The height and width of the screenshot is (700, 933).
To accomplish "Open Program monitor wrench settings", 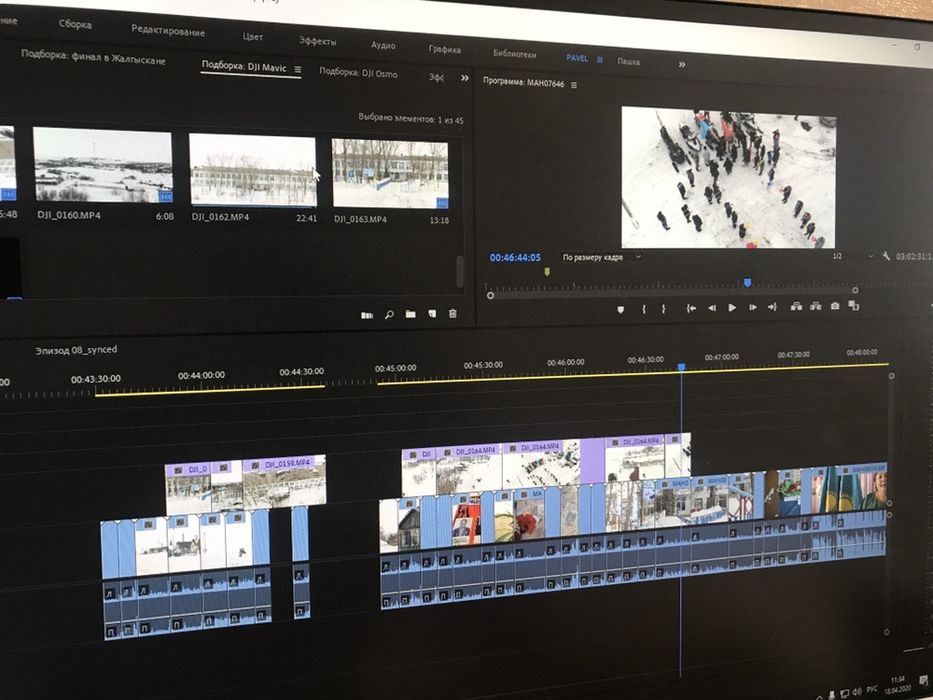I will (886, 256).
